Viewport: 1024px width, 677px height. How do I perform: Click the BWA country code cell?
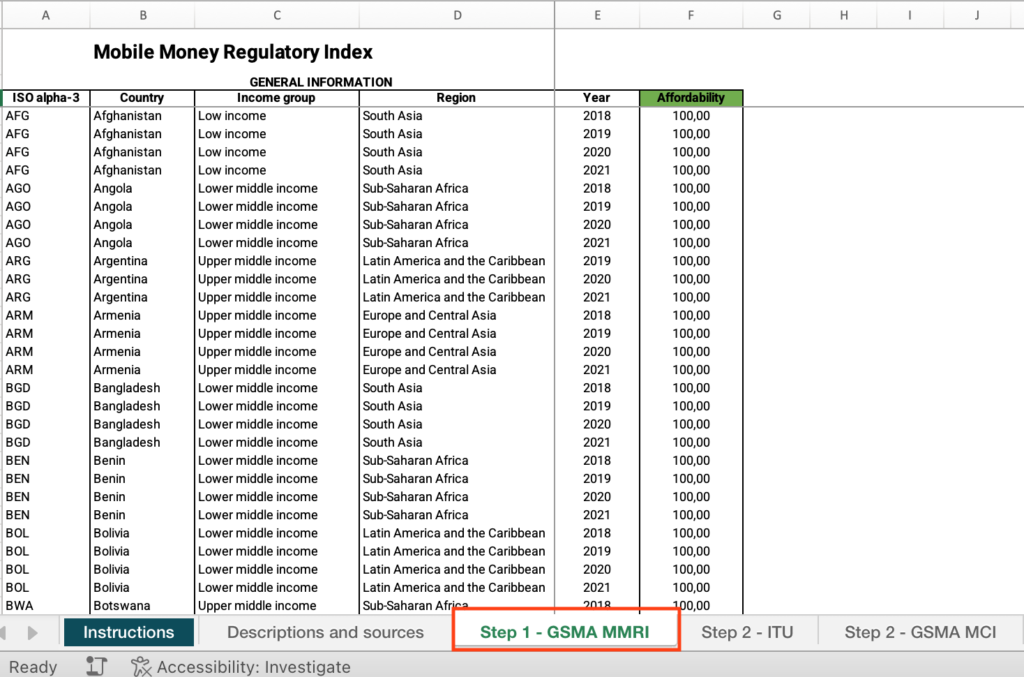[46, 605]
